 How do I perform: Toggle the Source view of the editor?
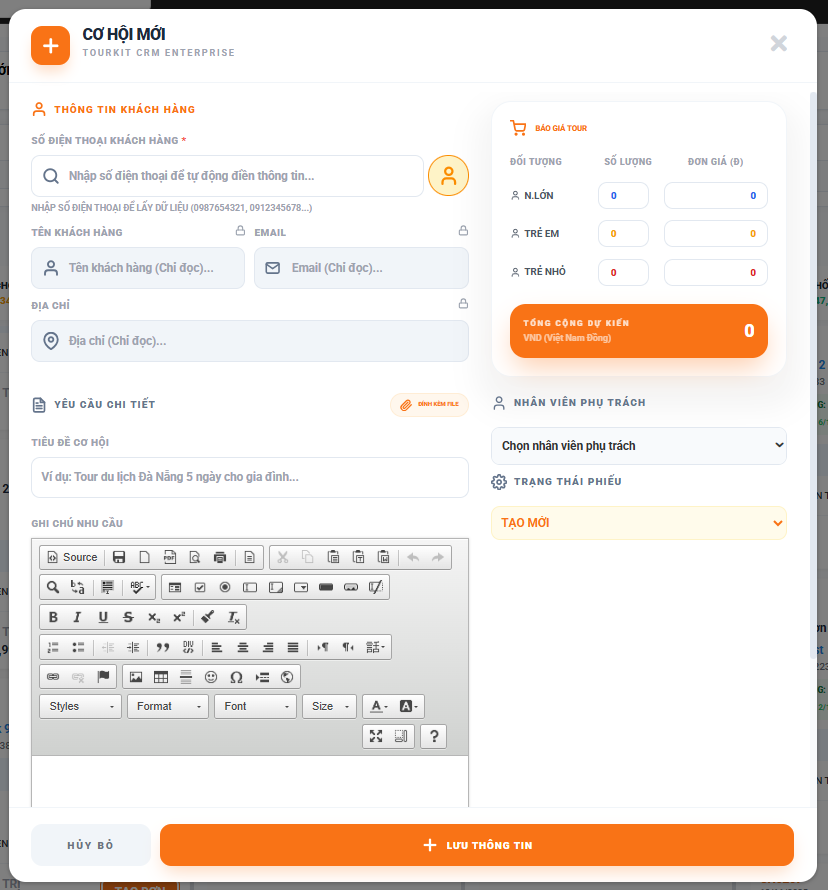(x=72, y=557)
